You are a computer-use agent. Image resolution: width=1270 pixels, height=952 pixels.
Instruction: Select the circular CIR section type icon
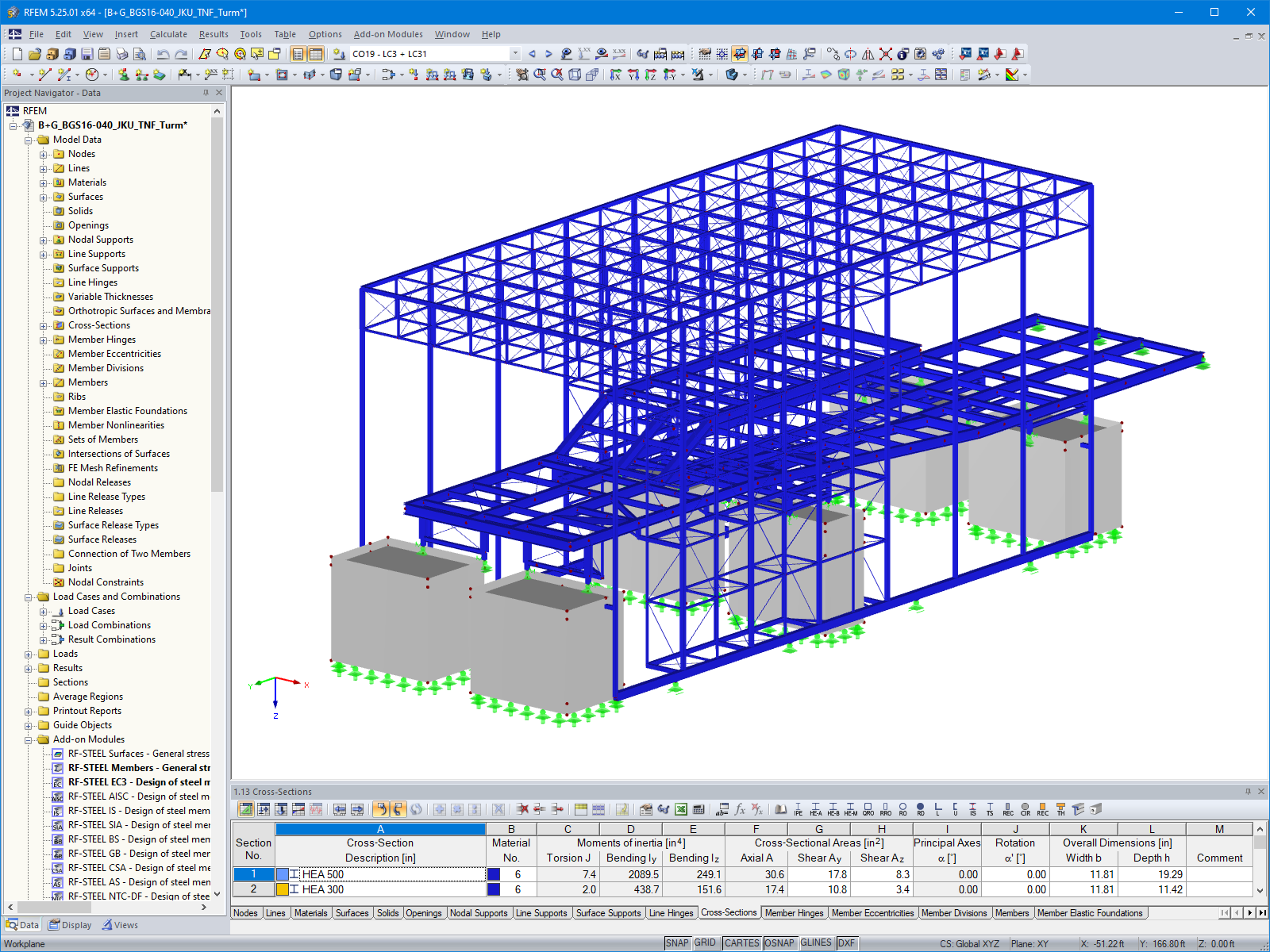pos(1025,810)
